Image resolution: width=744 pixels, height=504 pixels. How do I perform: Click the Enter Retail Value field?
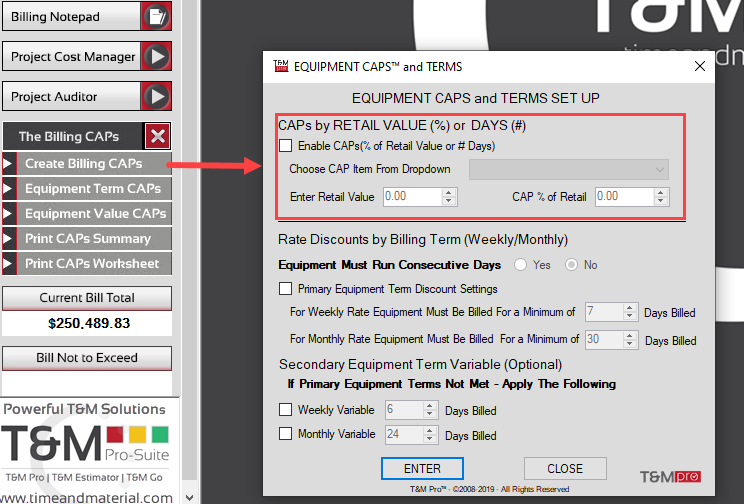click(413, 196)
